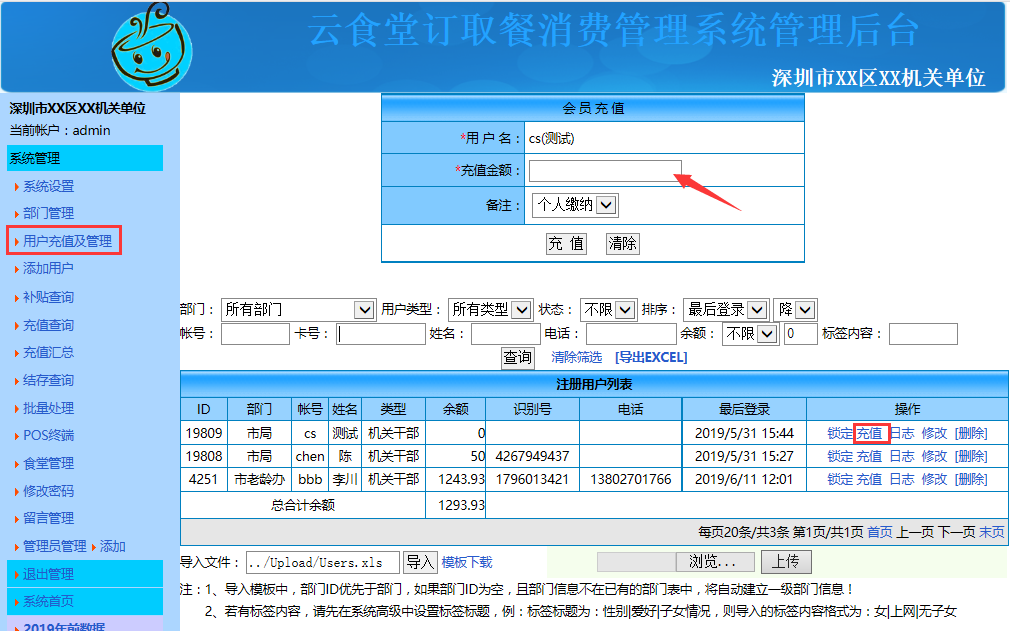Open the 排序 最后登录 dropdown
Image resolution: width=1010 pixels, height=631 pixels.
(x=725, y=310)
